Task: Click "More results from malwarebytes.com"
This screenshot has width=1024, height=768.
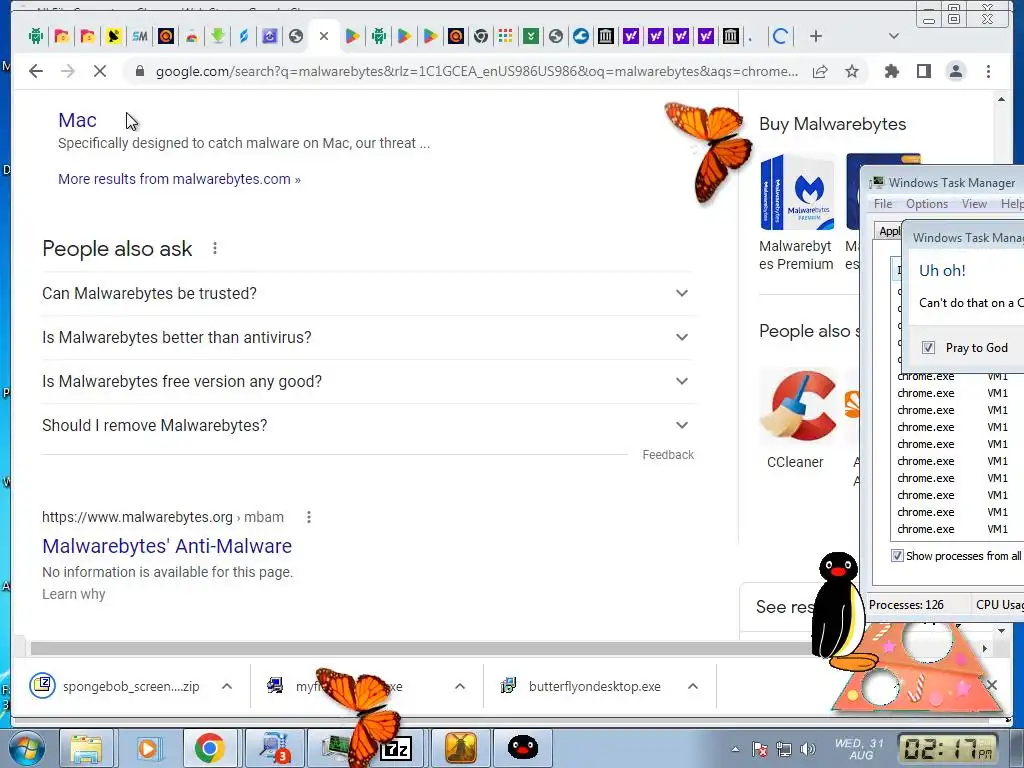Action: (x=179, y=179)
